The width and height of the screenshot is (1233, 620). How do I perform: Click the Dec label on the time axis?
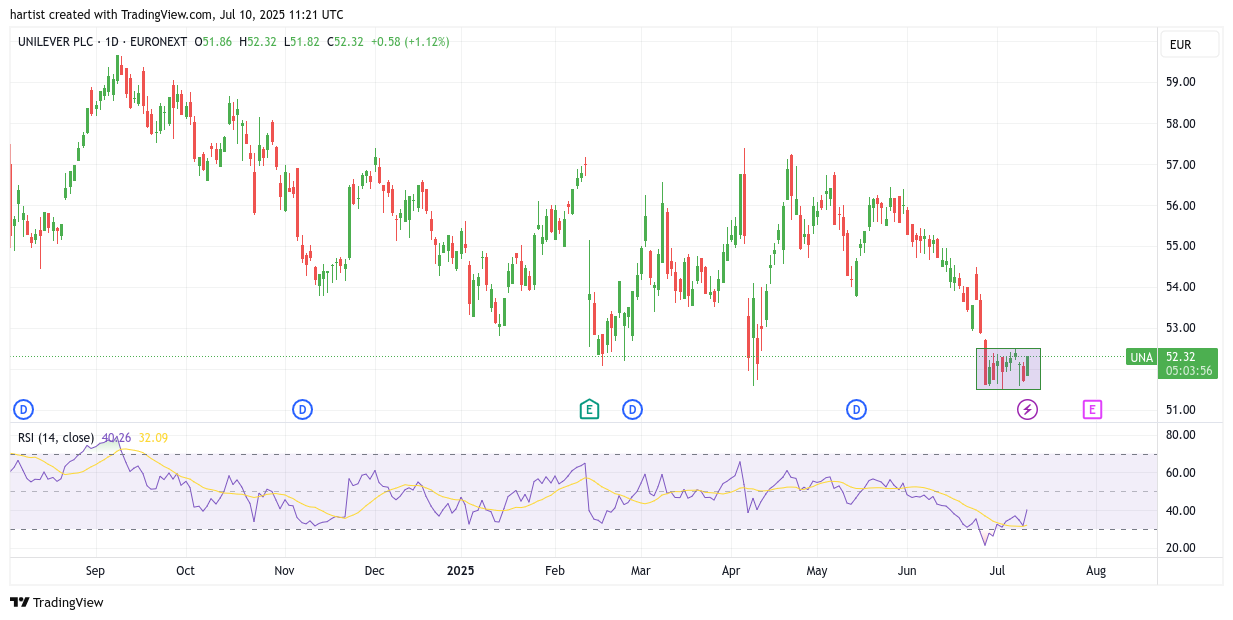click(x=374, y=571)
